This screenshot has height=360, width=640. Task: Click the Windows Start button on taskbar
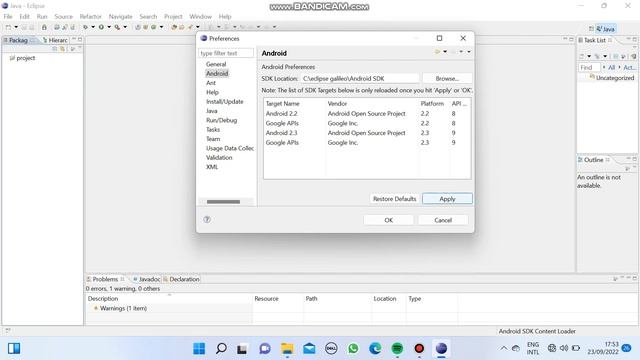(199, 349)
